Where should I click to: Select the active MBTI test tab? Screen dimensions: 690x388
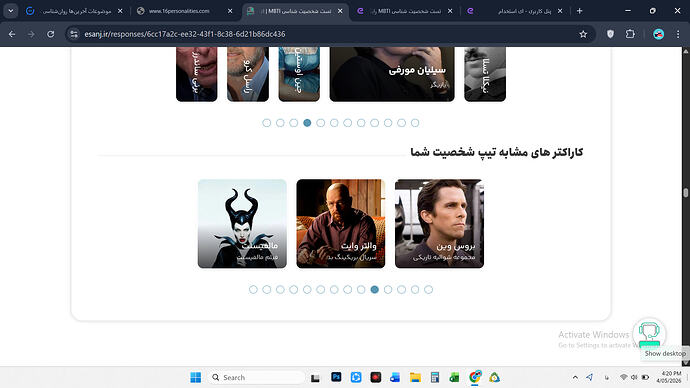tap(295, 11)
